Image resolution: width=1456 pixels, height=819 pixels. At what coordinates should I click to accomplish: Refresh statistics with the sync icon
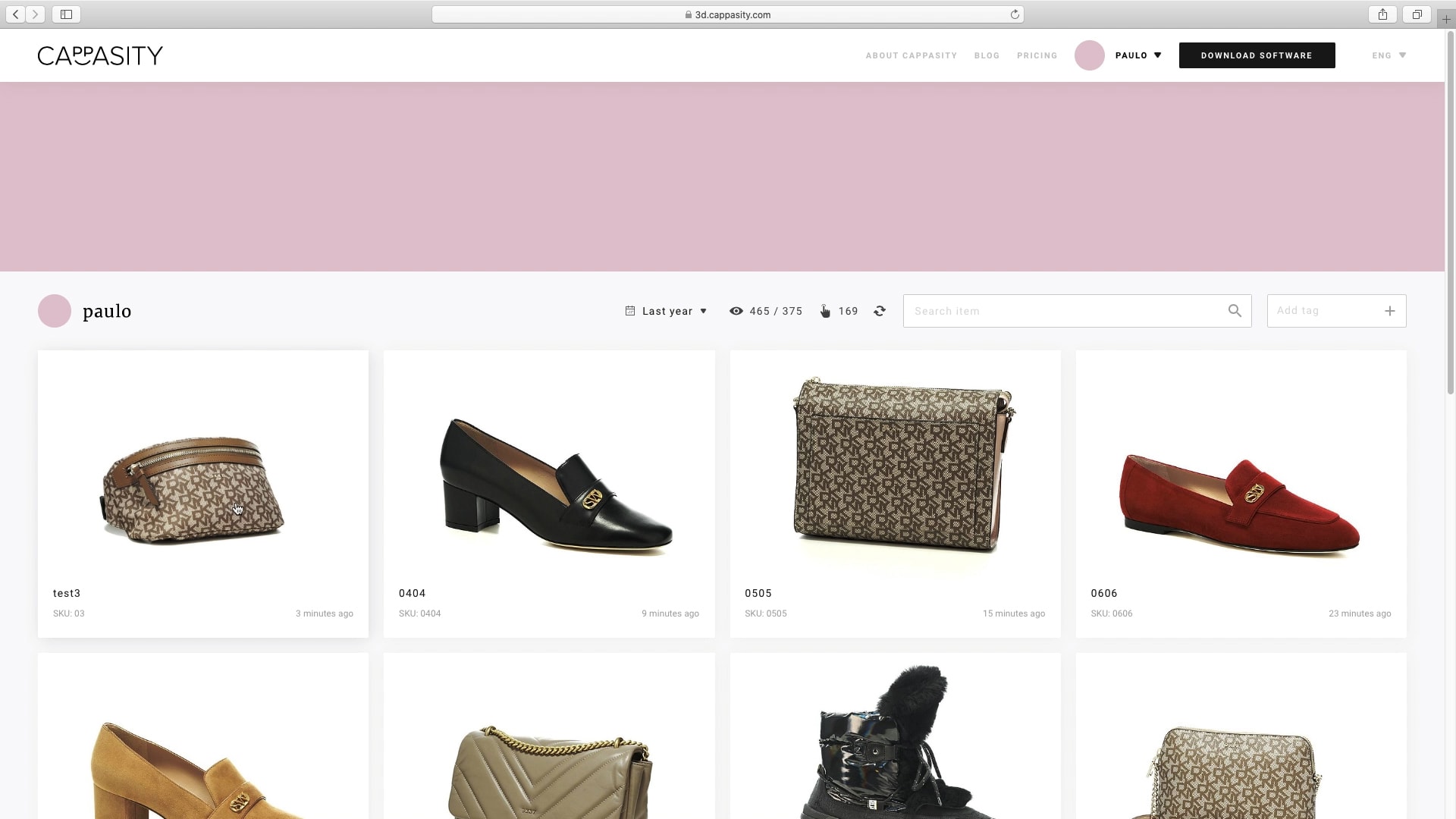pos(880,311)
